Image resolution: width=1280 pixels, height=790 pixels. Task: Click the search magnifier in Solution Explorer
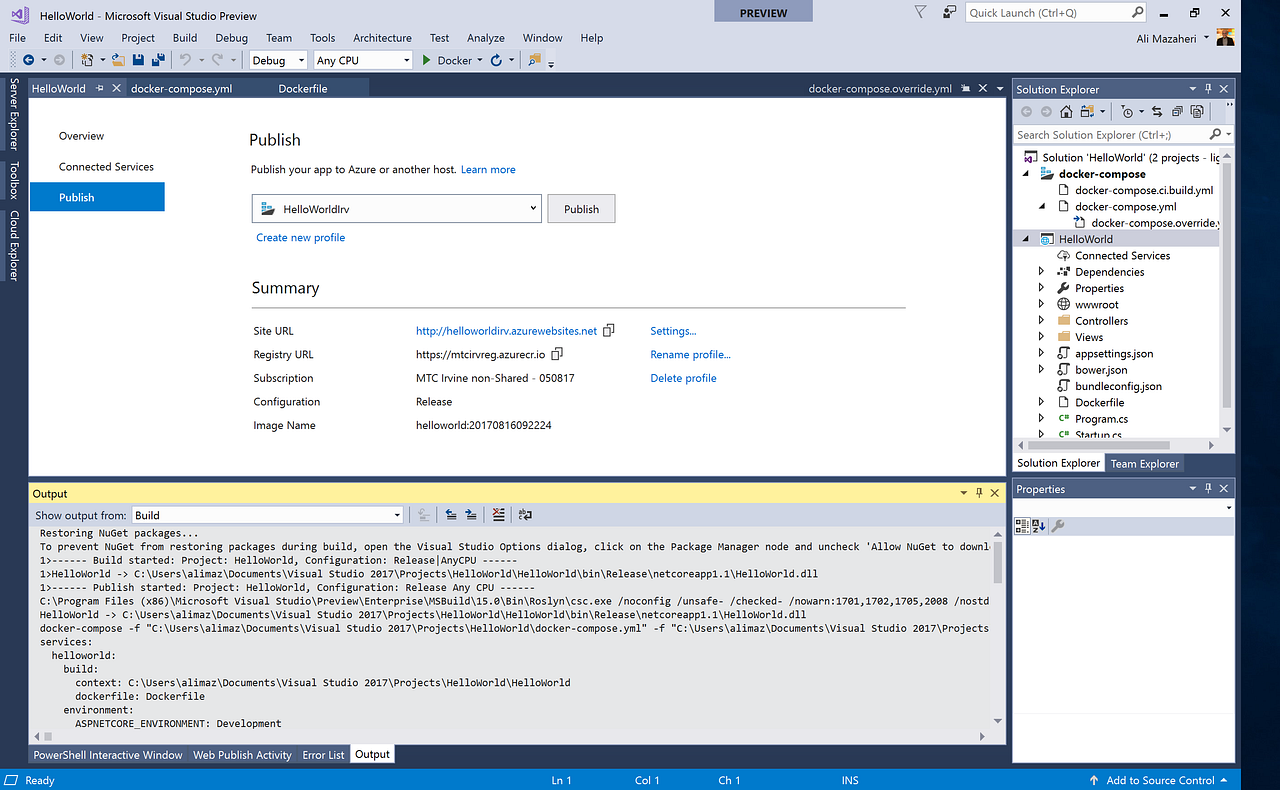tap(1215, 134)
